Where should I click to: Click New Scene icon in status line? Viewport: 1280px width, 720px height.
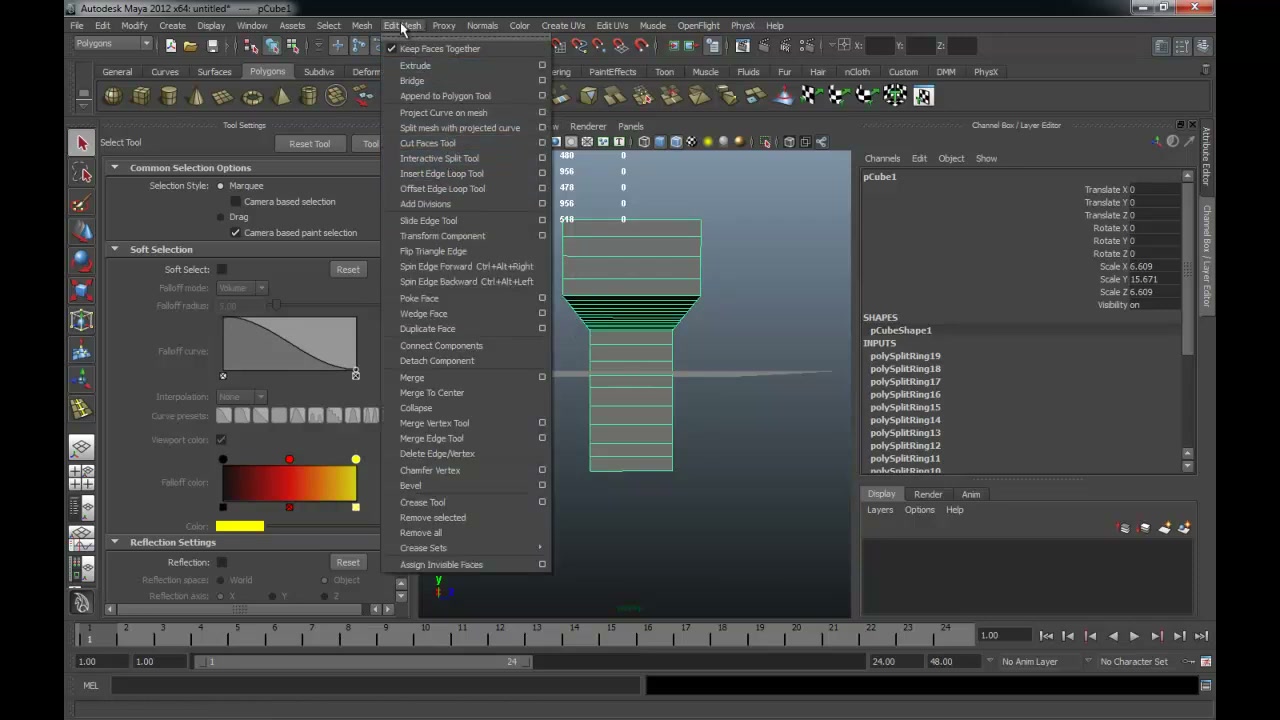coord(171,45)
